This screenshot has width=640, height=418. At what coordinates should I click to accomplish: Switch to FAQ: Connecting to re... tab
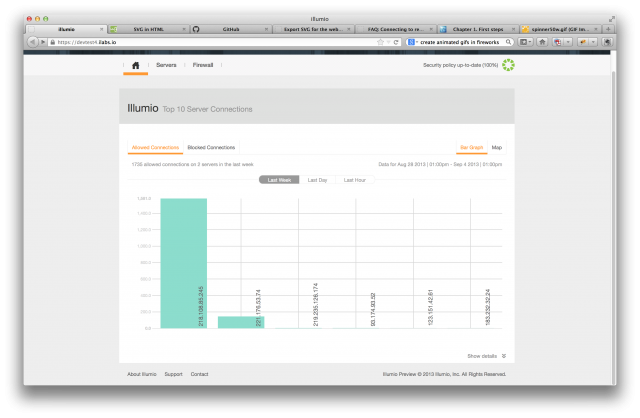coord(396,29)
